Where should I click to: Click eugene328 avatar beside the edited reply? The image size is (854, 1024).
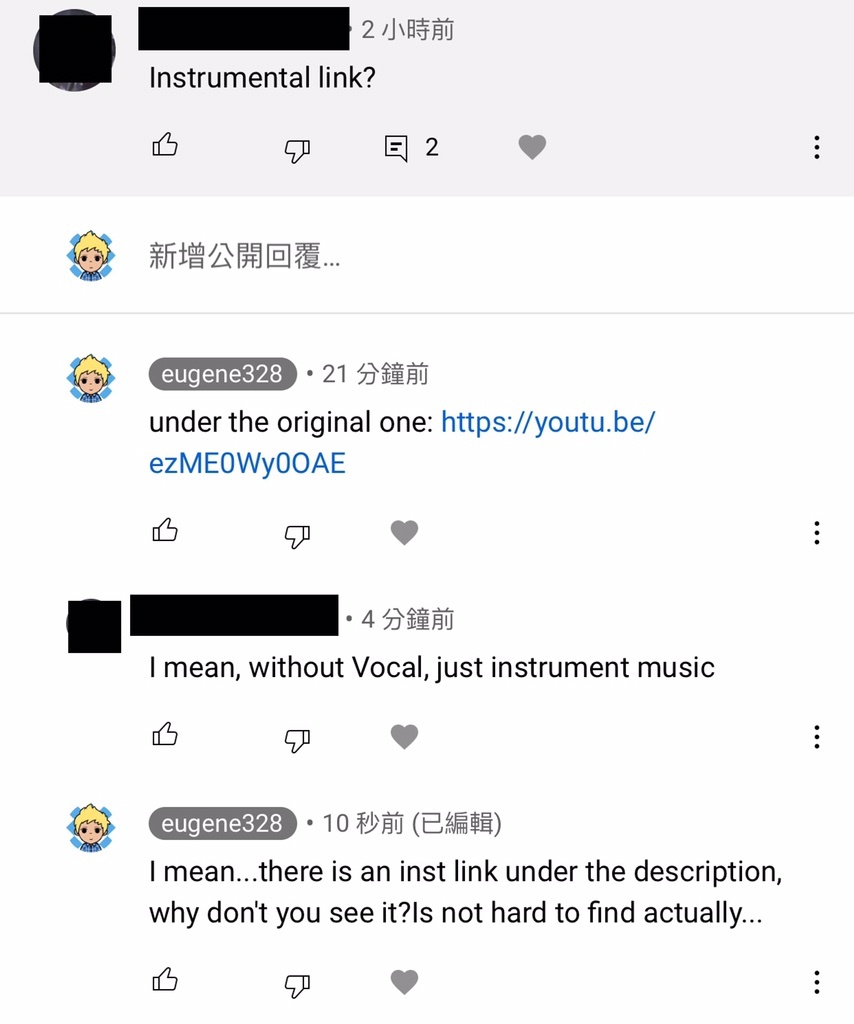coord(91,828)
